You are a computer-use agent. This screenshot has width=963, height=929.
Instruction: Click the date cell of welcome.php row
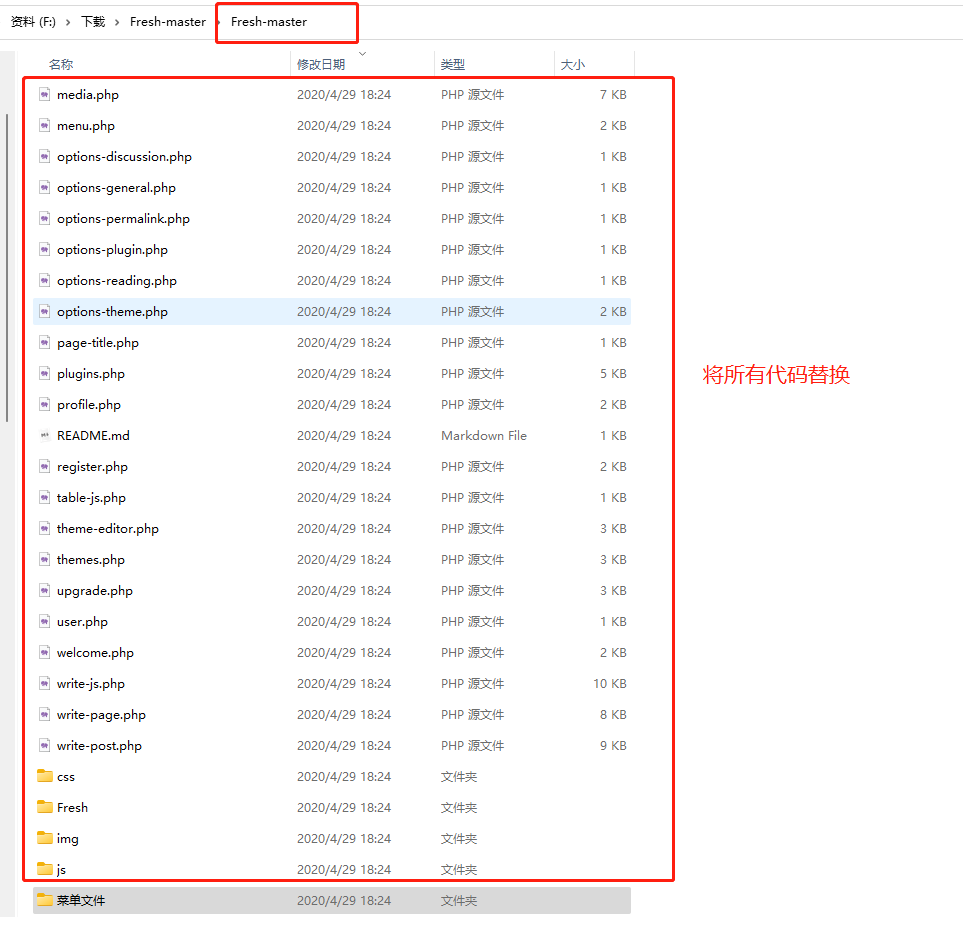point(344,653)
